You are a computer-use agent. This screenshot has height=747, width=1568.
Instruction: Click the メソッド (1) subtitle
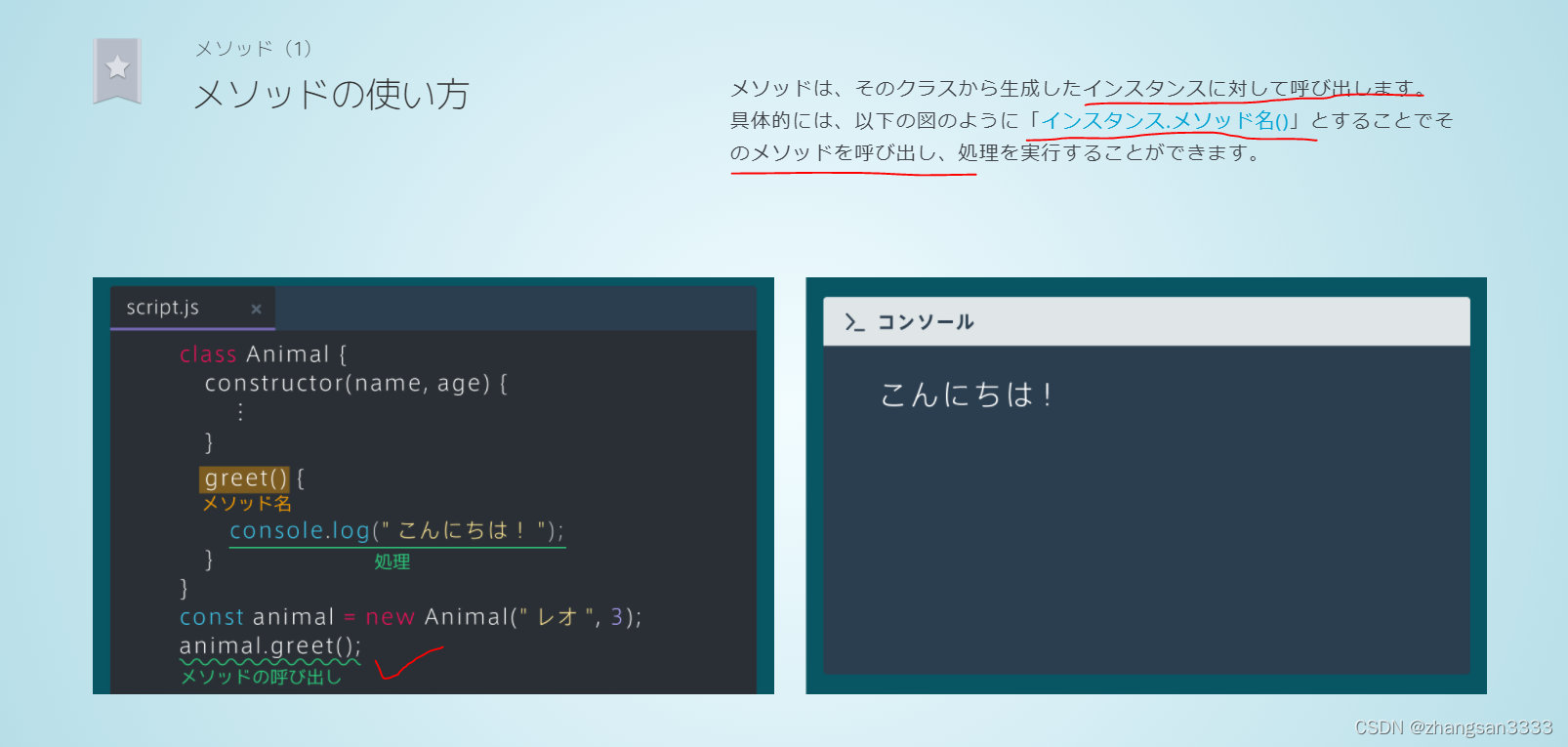point(254,49)
